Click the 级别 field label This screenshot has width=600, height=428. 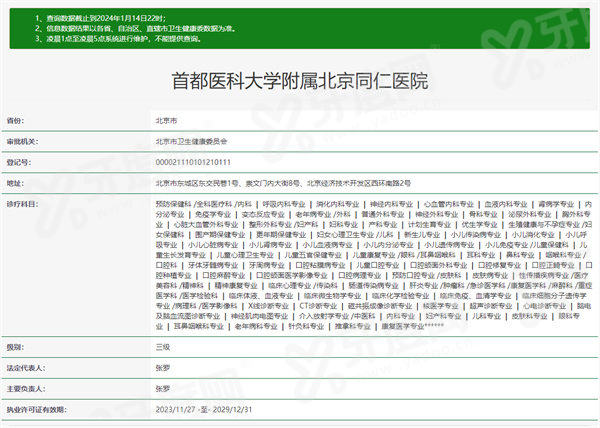point(15,347)
